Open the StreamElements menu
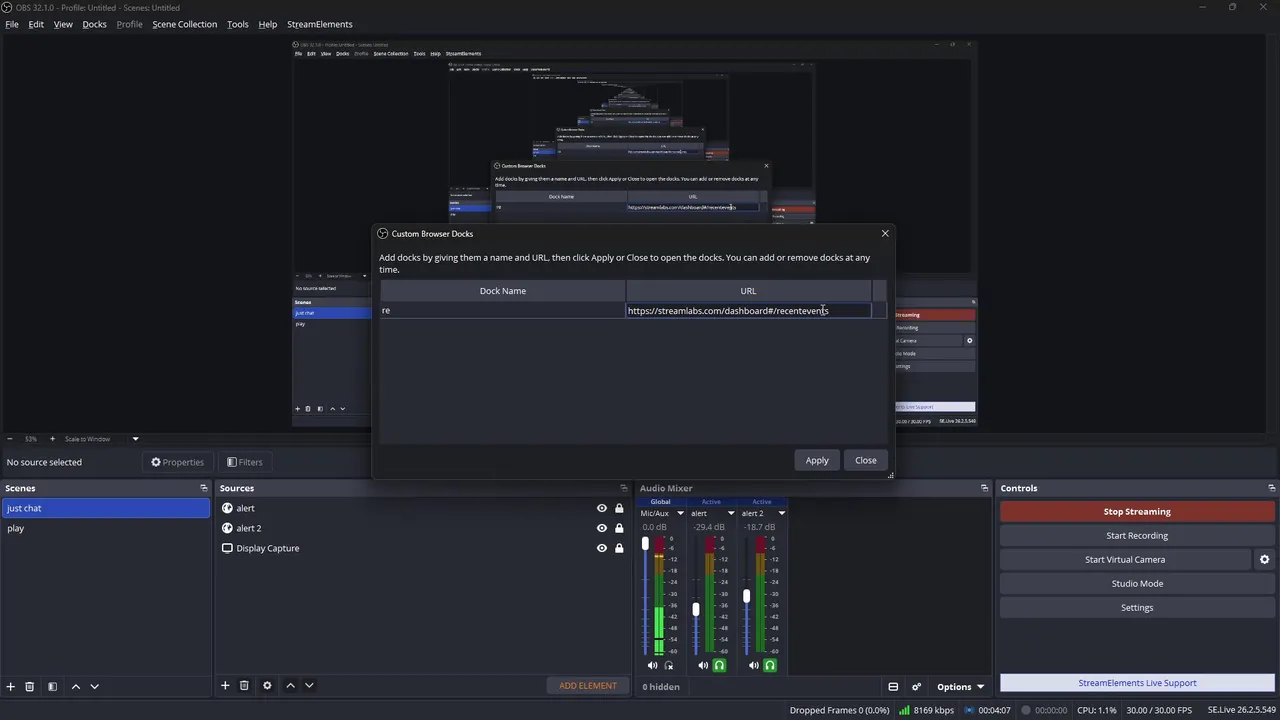The height and width of the screenshot is (720, 1280). coord(320,24)
